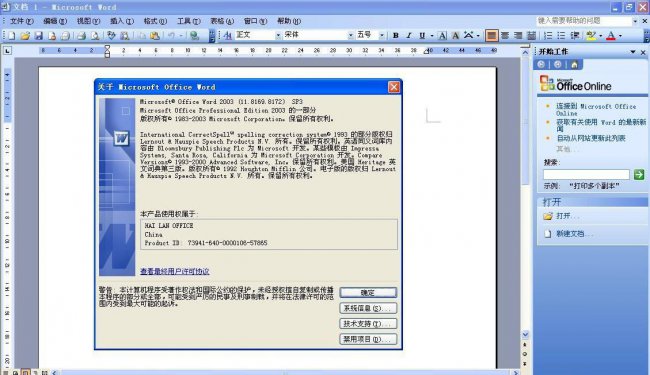
Task: Click the ruler tab-type selector box
Action: point(7,51)
